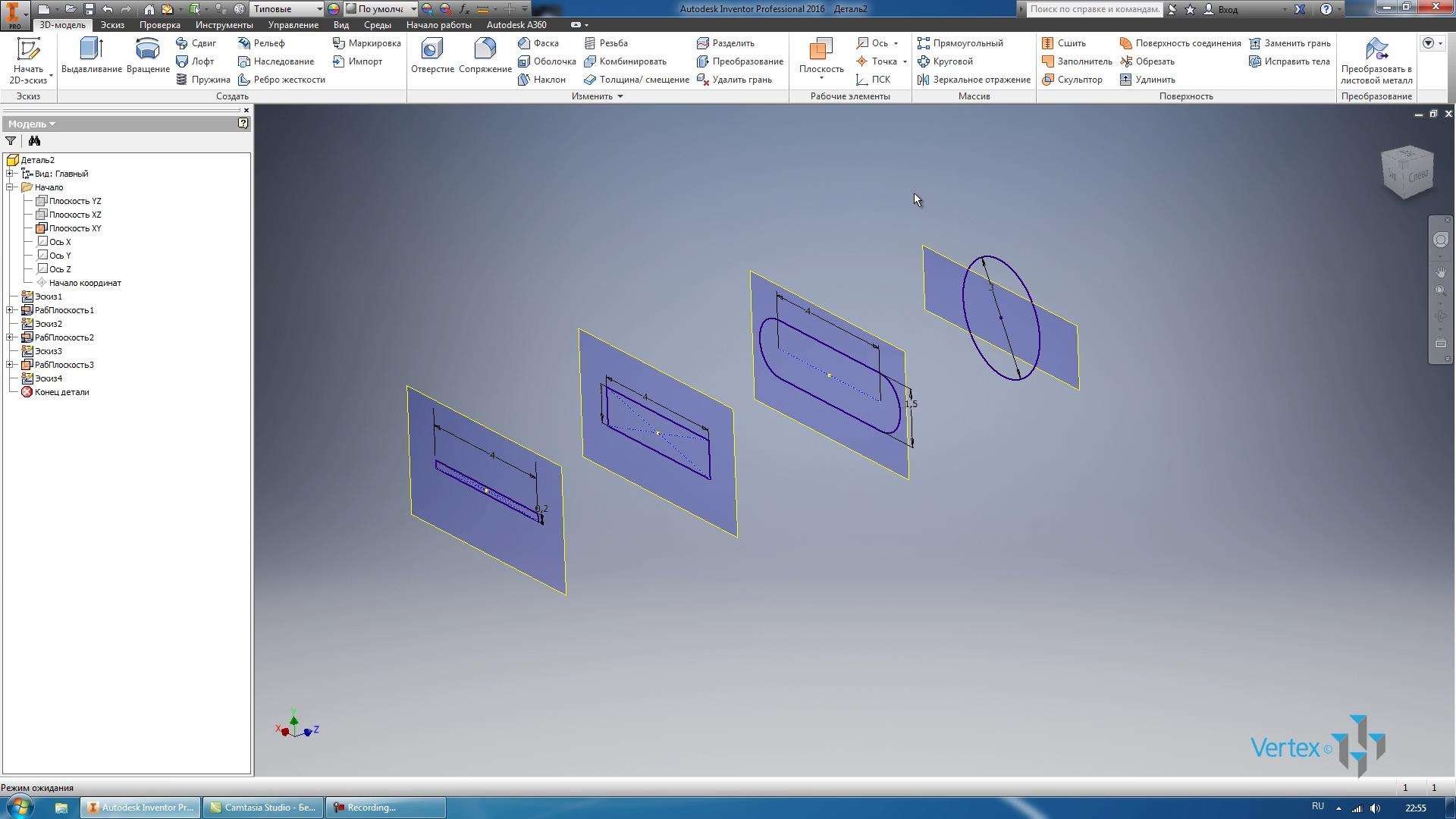This screenshot has width=1456, height=819.
Task: Click the Конец детали button in tree
Action: 64,391
